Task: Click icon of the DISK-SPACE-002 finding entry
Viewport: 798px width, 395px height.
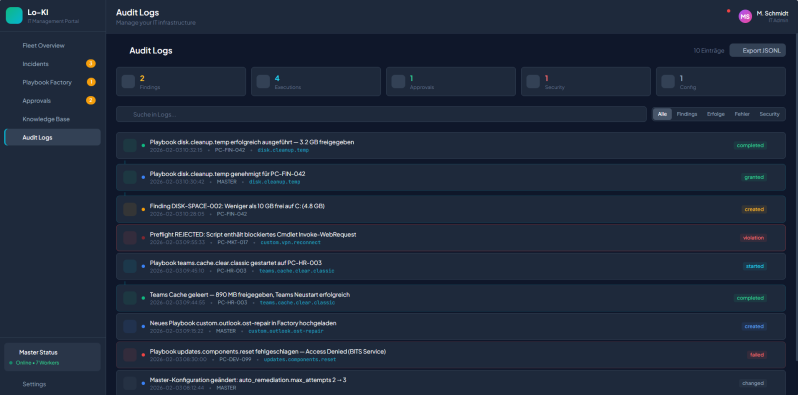Action: click(130, 209)
